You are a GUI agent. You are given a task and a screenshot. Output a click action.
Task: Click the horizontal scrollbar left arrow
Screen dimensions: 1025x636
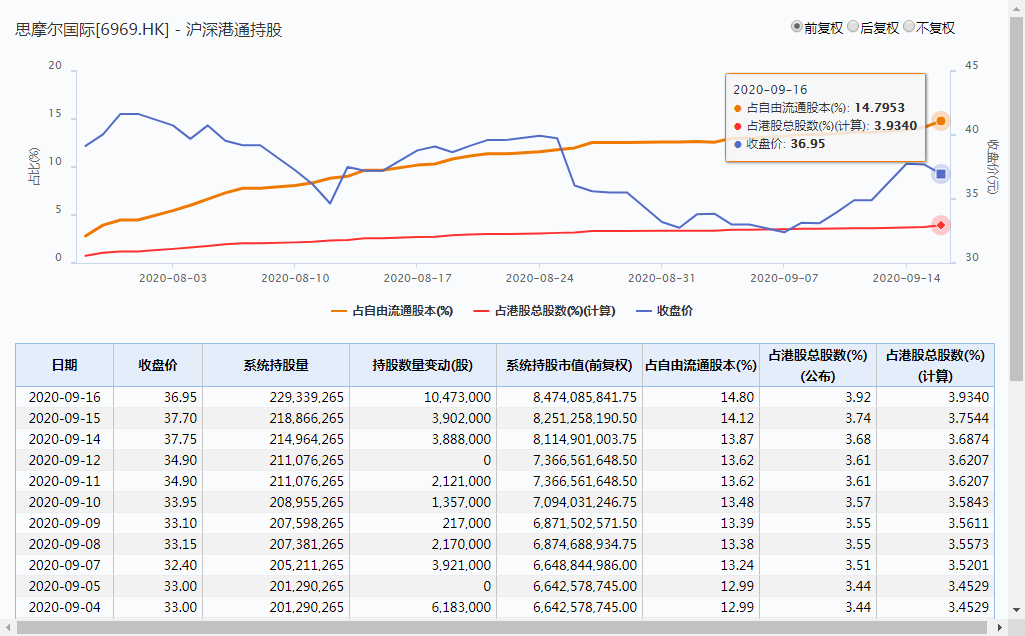pyautogui.click(x=8, y=628)
